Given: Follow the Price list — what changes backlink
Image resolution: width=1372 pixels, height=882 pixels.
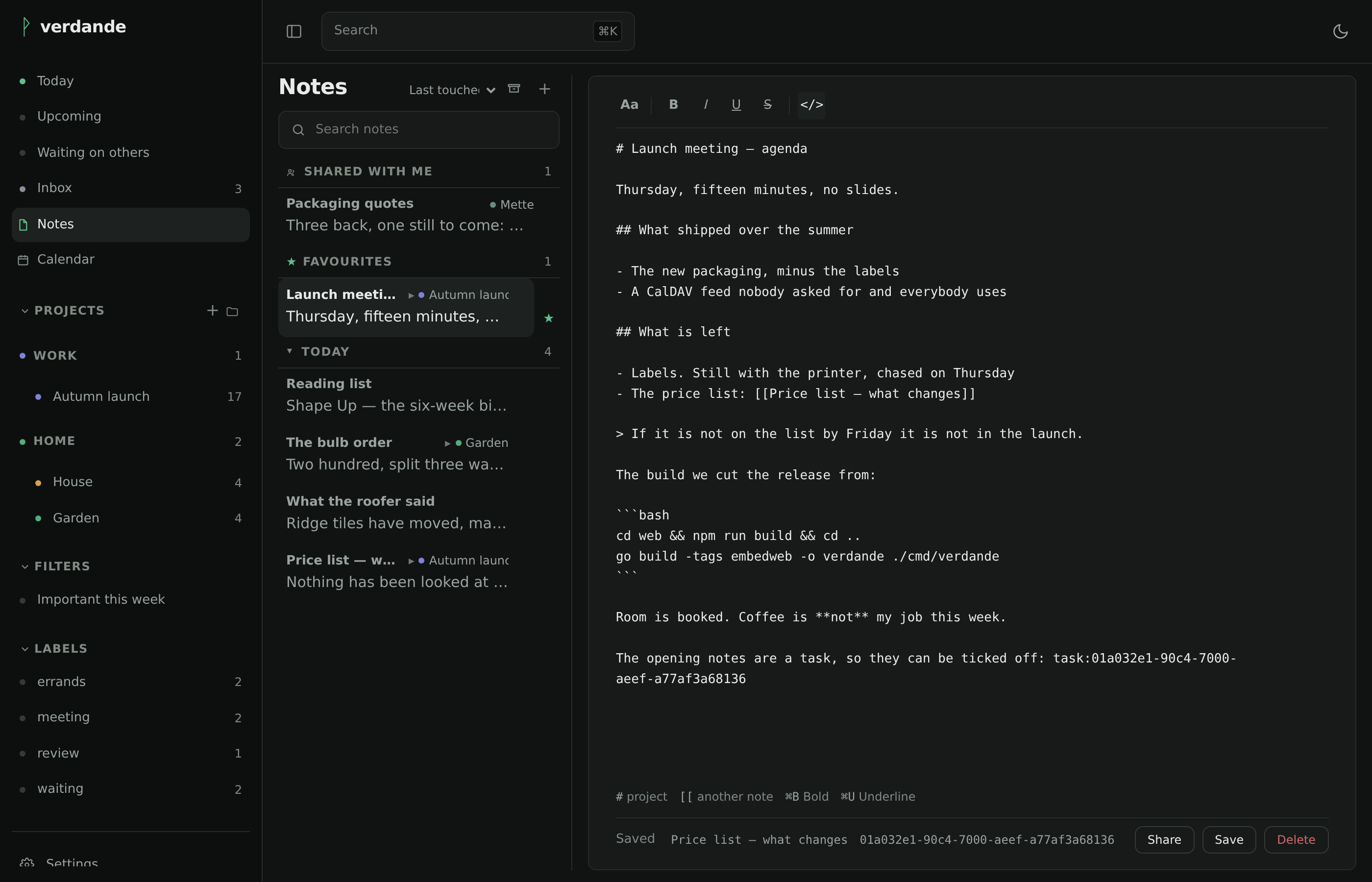Looking at the screenshot, I should click(x=759, y=840).
